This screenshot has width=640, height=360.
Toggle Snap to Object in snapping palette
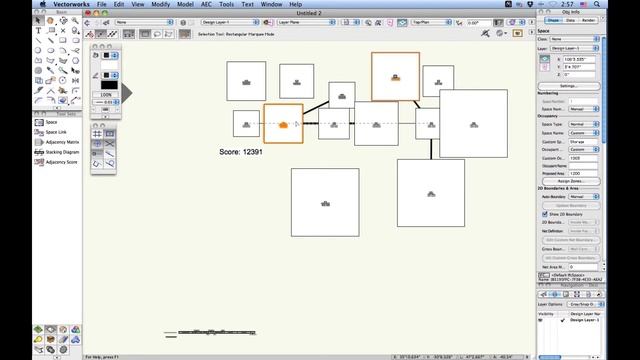[x=110, y=133]
